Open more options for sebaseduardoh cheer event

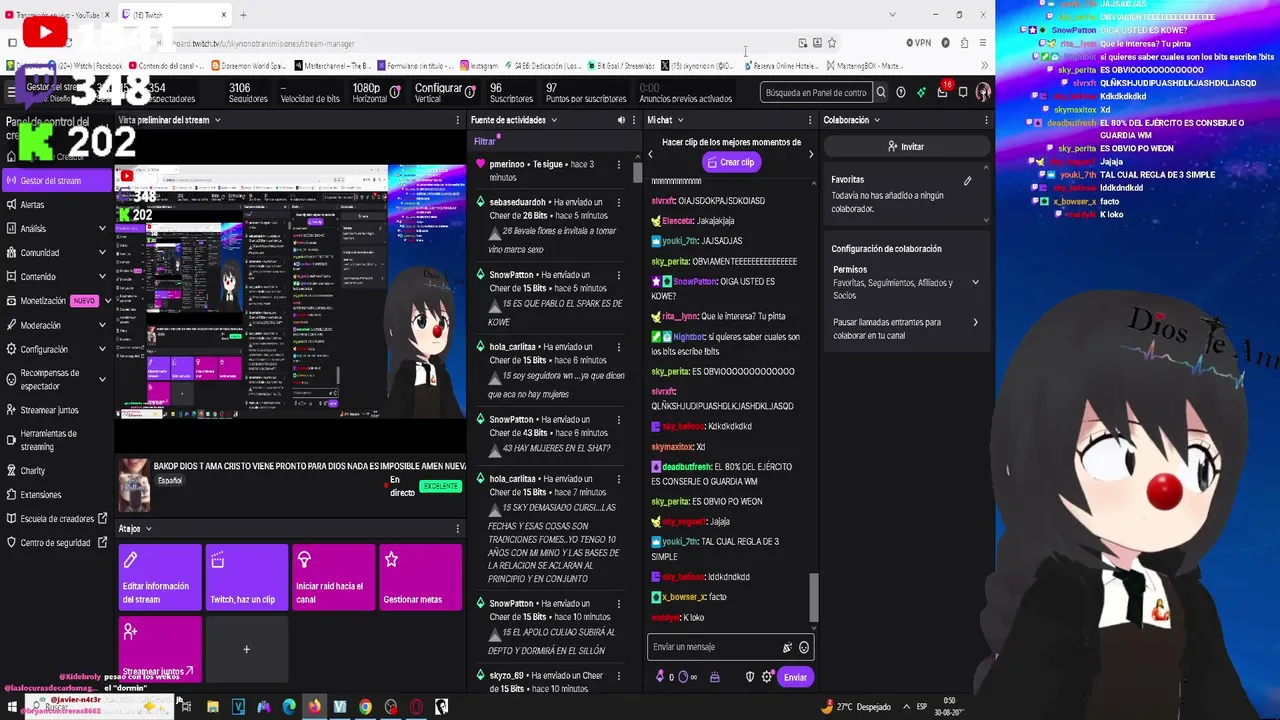tap(619, 202)
